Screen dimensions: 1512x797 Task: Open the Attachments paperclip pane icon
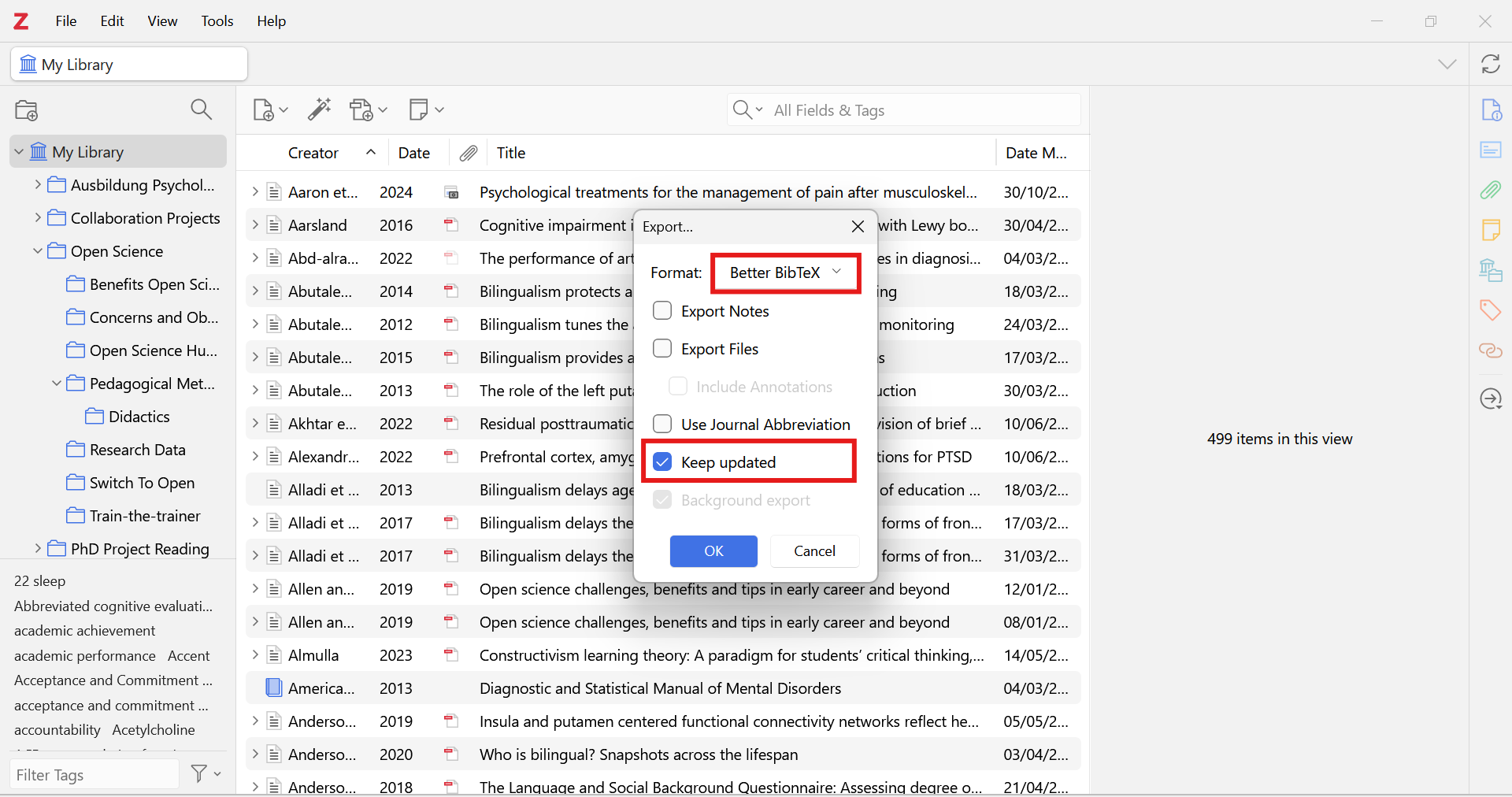(1491, 190)
